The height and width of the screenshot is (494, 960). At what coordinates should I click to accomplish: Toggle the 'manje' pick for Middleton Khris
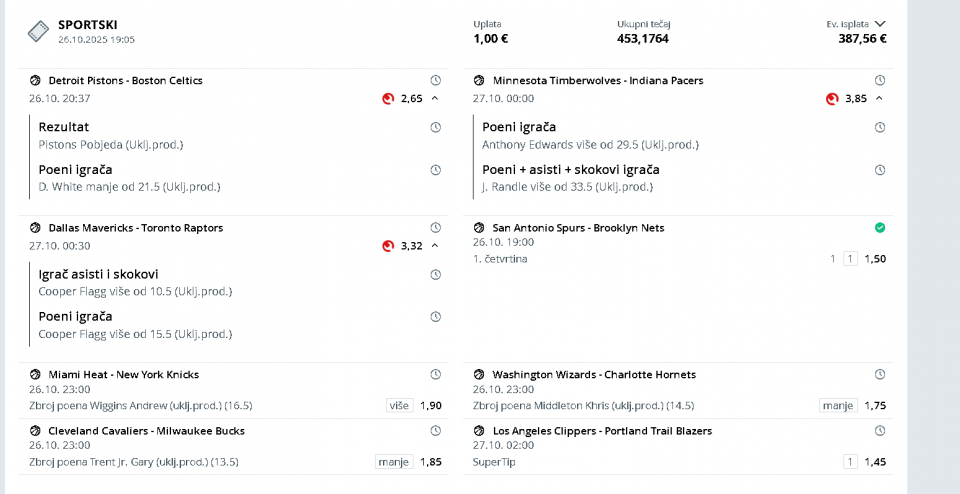pos(836,405)
